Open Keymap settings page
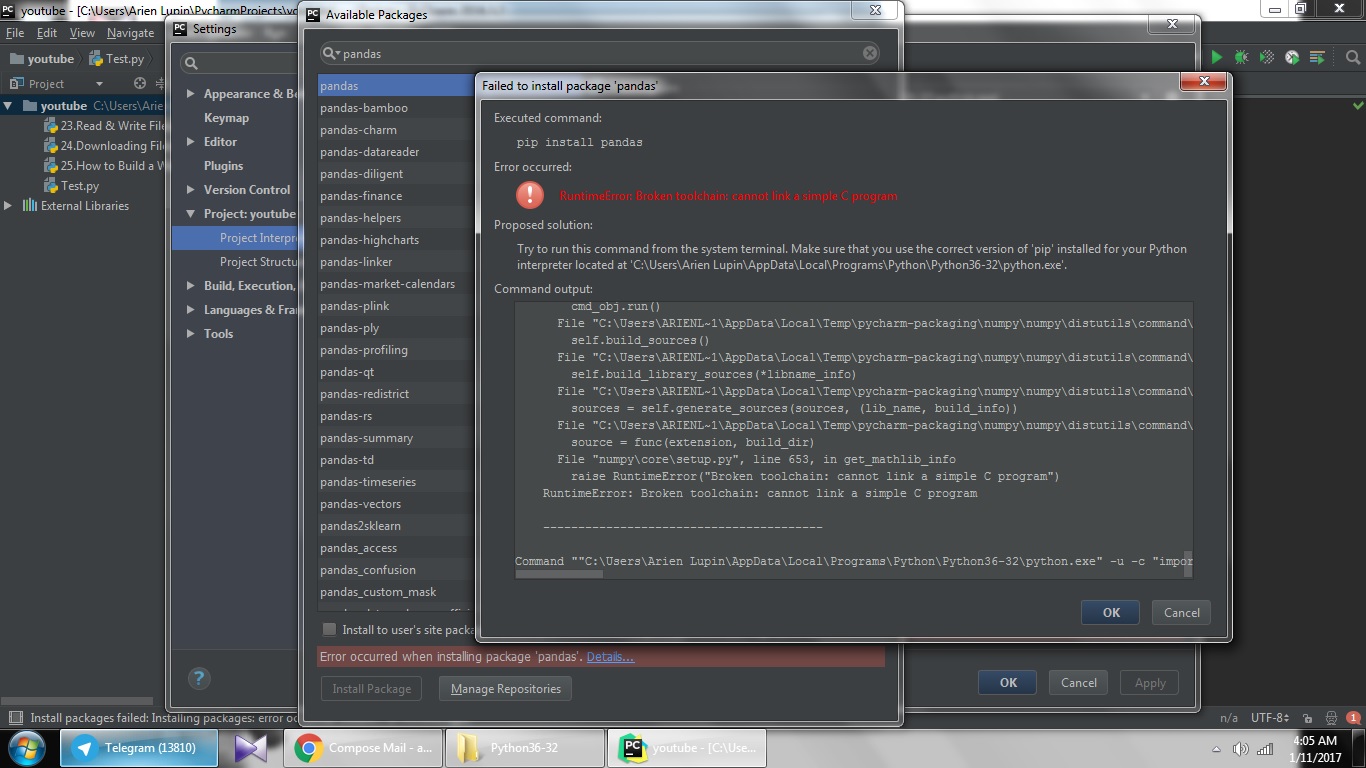 tap(226, 117)
